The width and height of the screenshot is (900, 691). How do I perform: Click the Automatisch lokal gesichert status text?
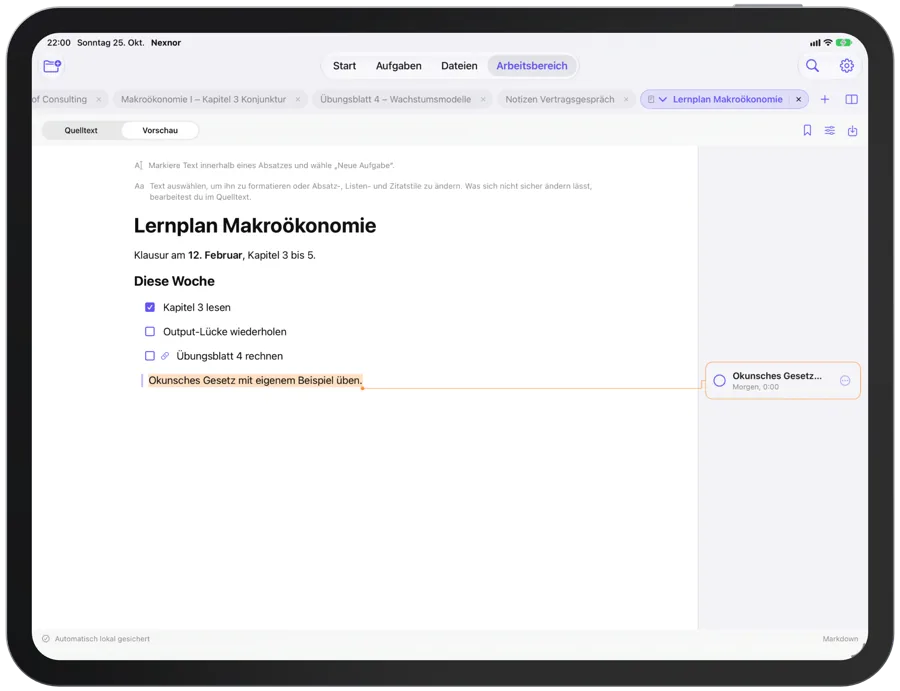coord(102,639)
